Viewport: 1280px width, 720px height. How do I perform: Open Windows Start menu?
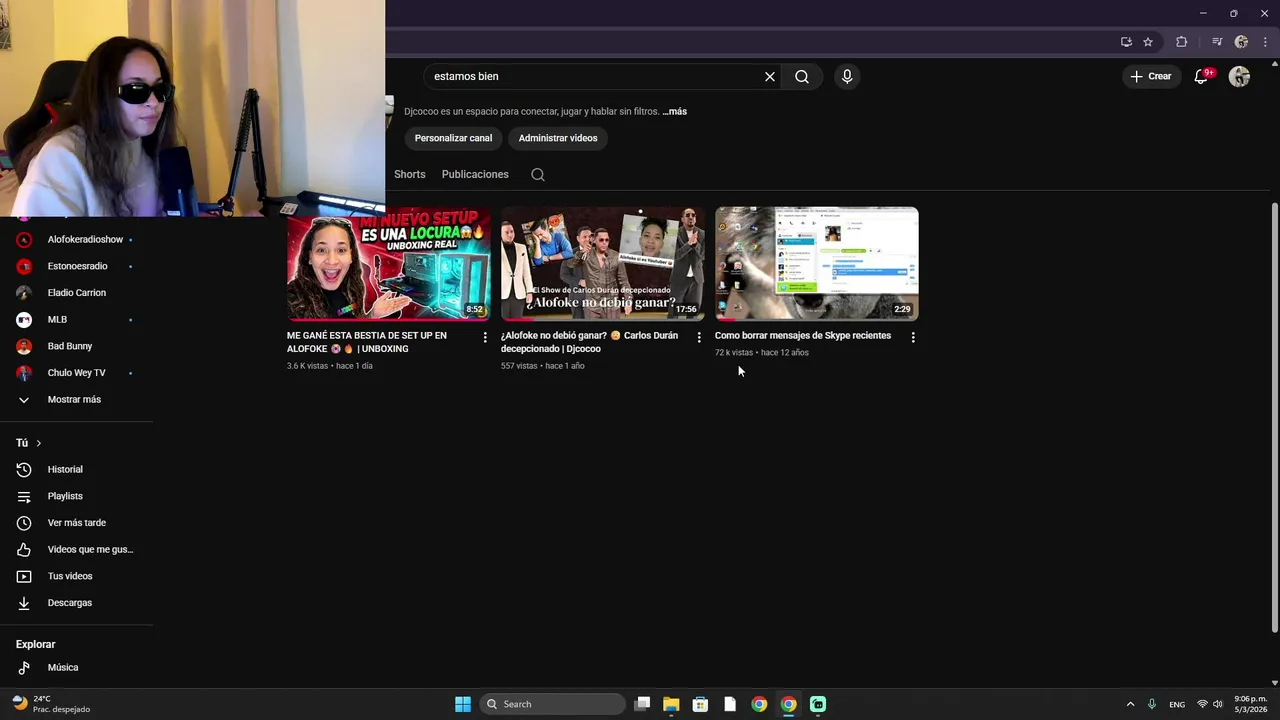(x=463, y=704)
